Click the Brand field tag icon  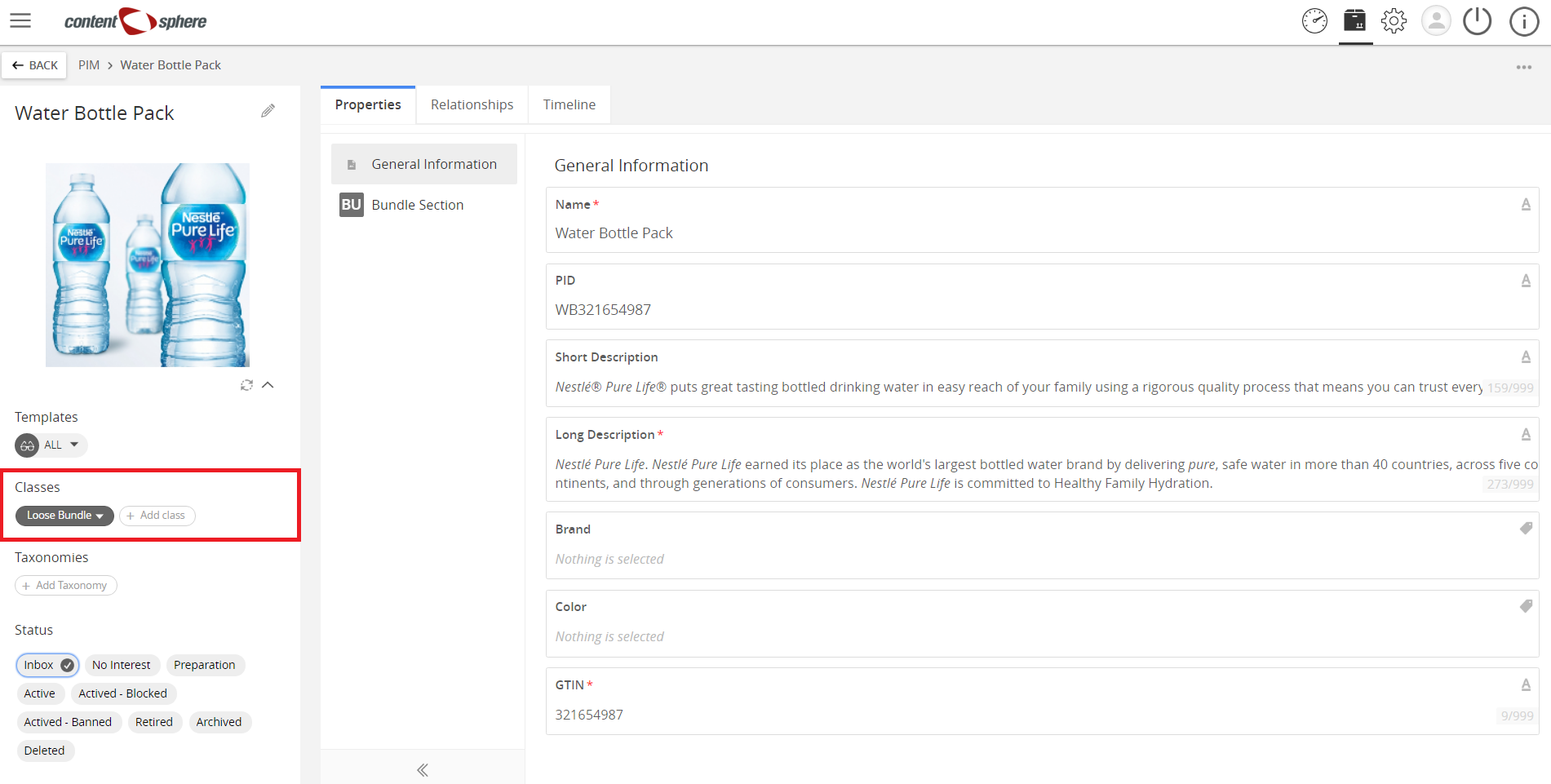point(1526,529)
